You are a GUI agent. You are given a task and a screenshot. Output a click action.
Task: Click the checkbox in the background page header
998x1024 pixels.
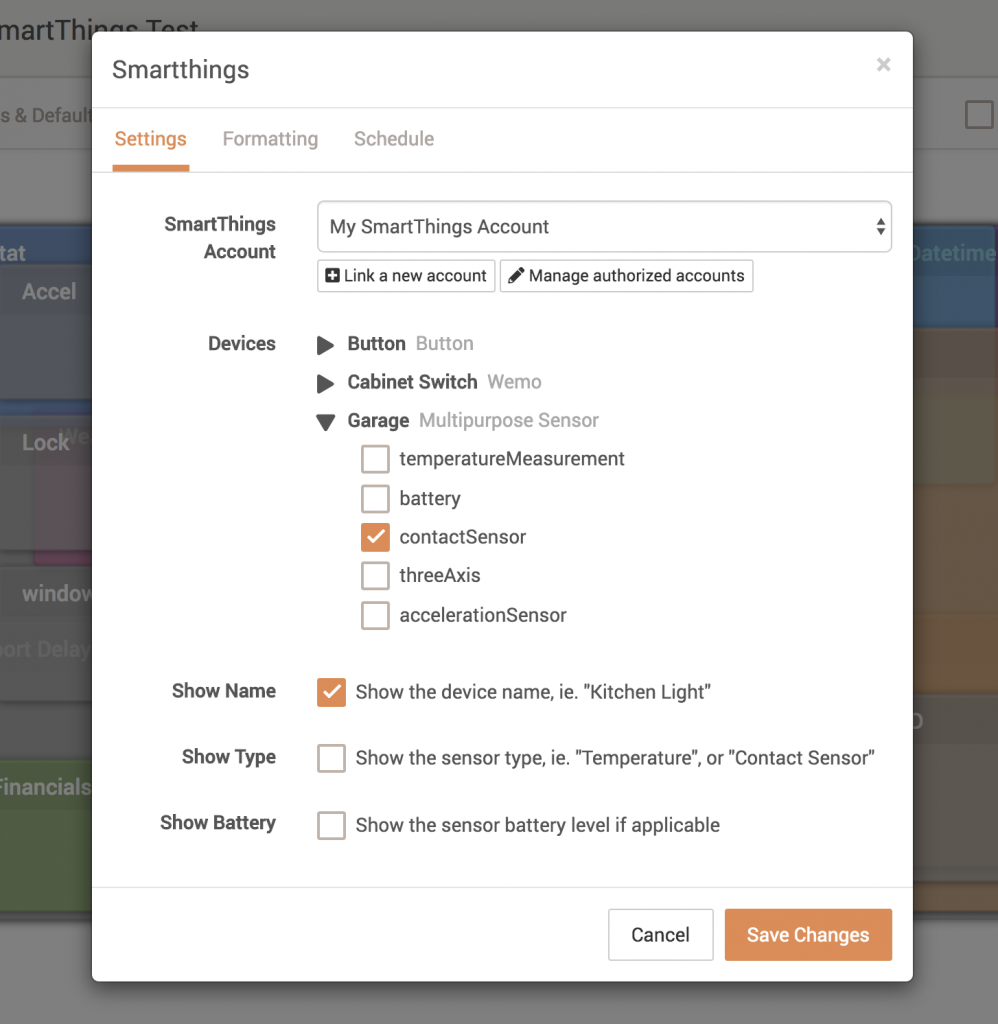click(x=979, y=115)
